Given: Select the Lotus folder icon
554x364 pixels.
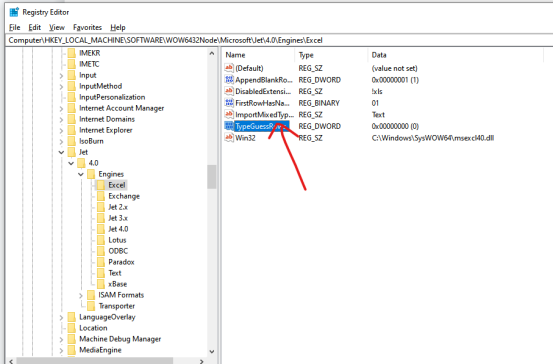Looking at the screenshot, I should 101,240.
